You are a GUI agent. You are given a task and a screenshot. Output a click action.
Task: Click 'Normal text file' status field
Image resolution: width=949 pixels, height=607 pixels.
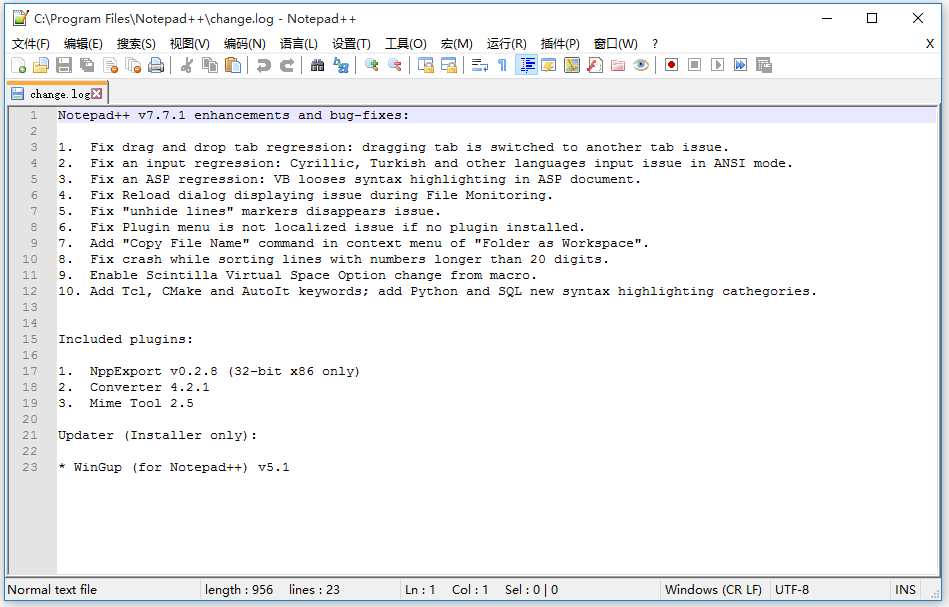point(52,589)
